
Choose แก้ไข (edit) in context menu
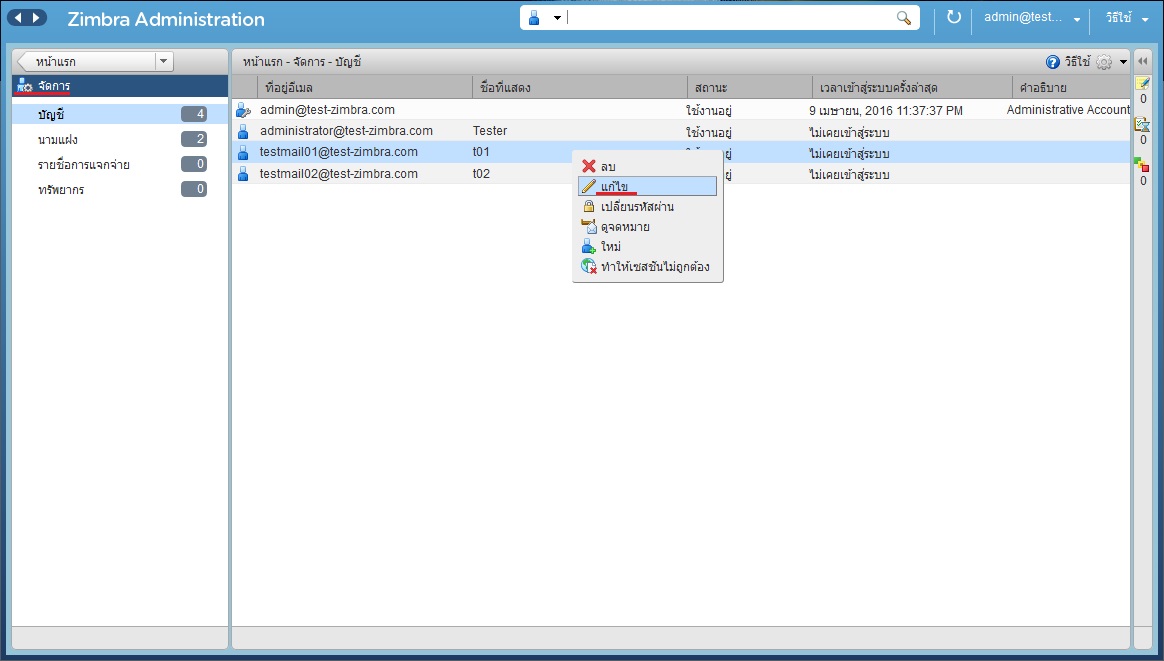tap(647, 186)
